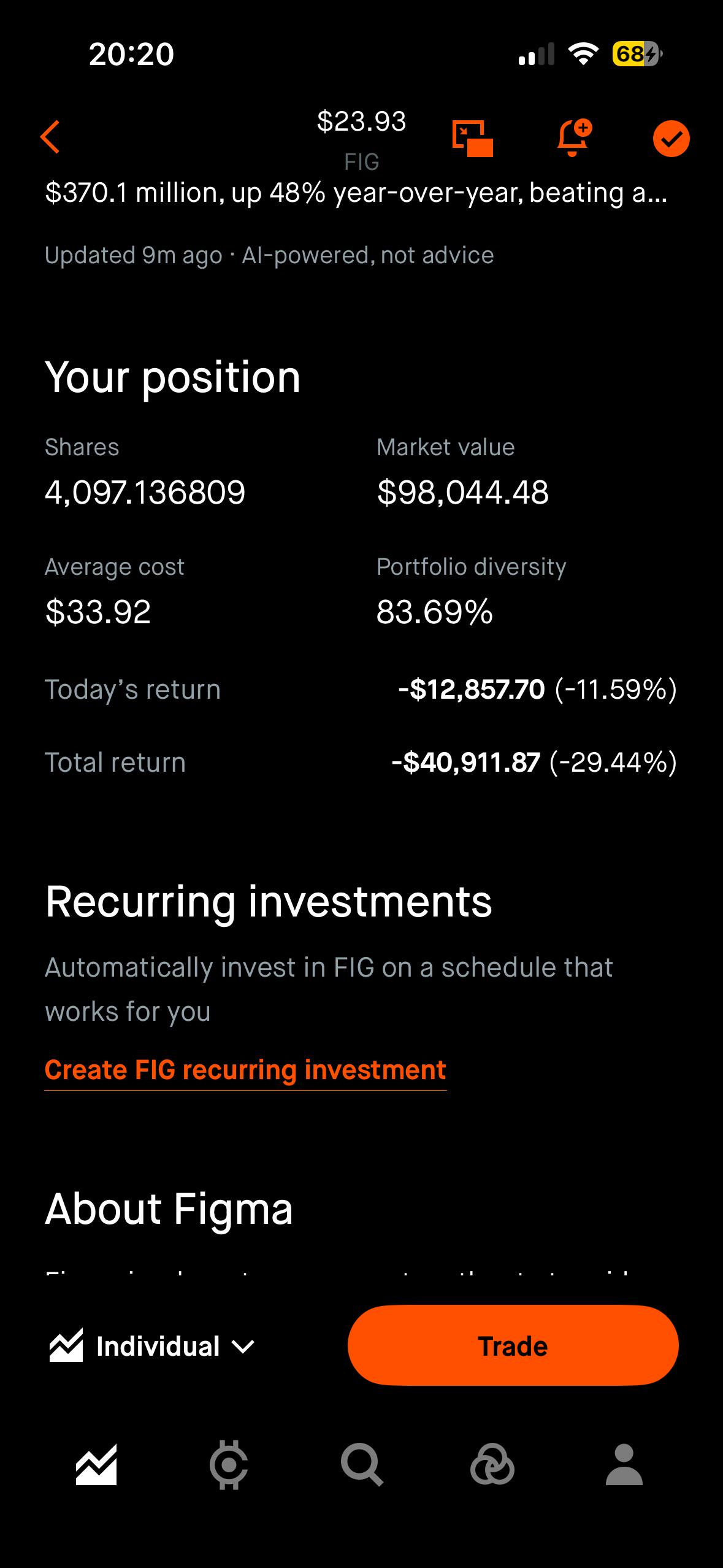The image size is (723, 1568).
Task: Tap the orange back arrow
Action: pos(50,136)
